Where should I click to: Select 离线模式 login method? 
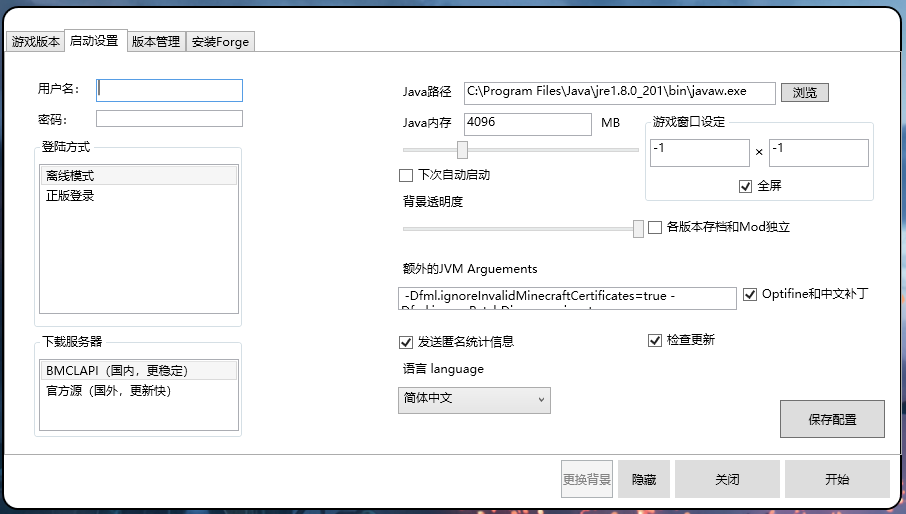tap(70, 176)
